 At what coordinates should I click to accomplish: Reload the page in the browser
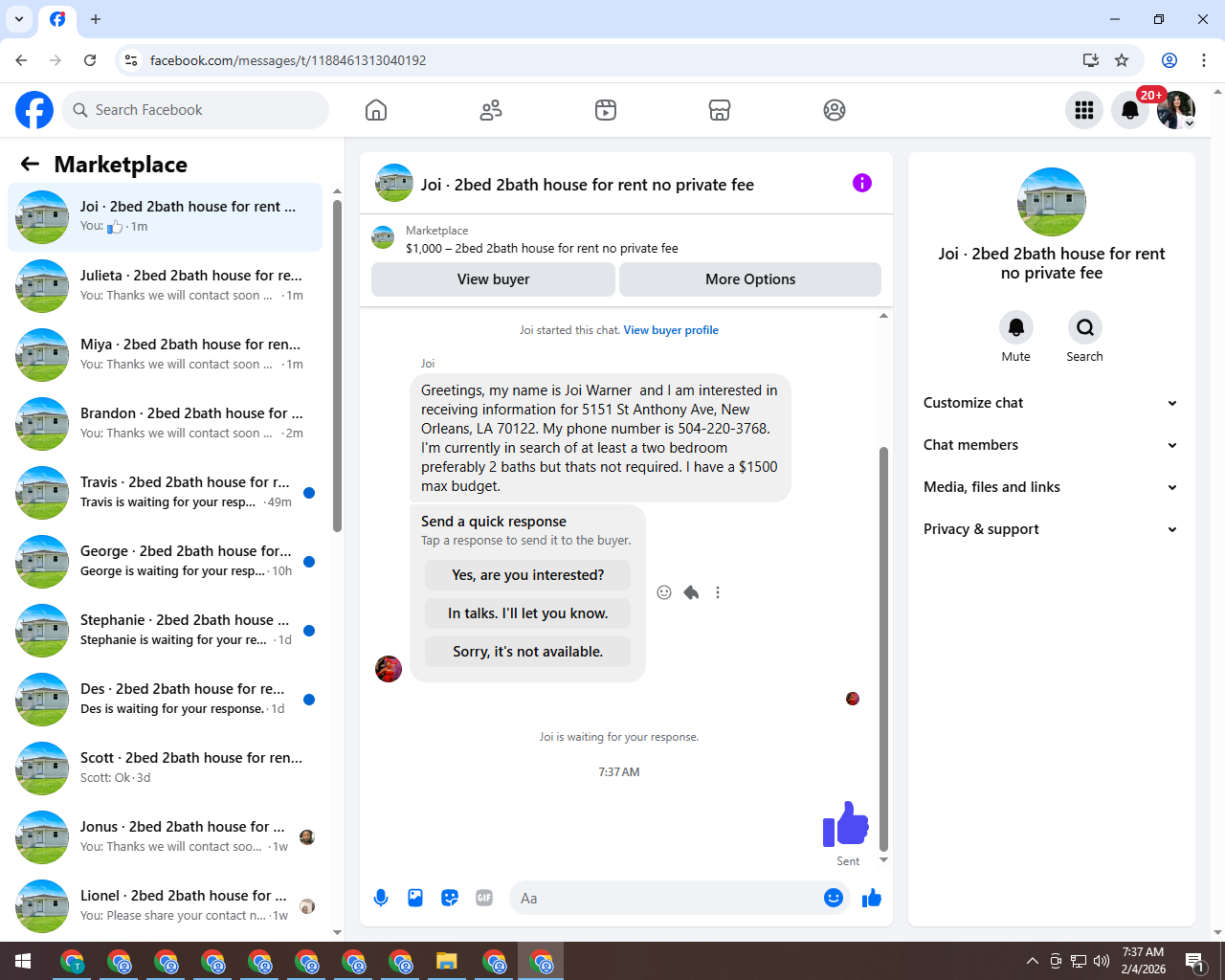[x=90, y=60]
